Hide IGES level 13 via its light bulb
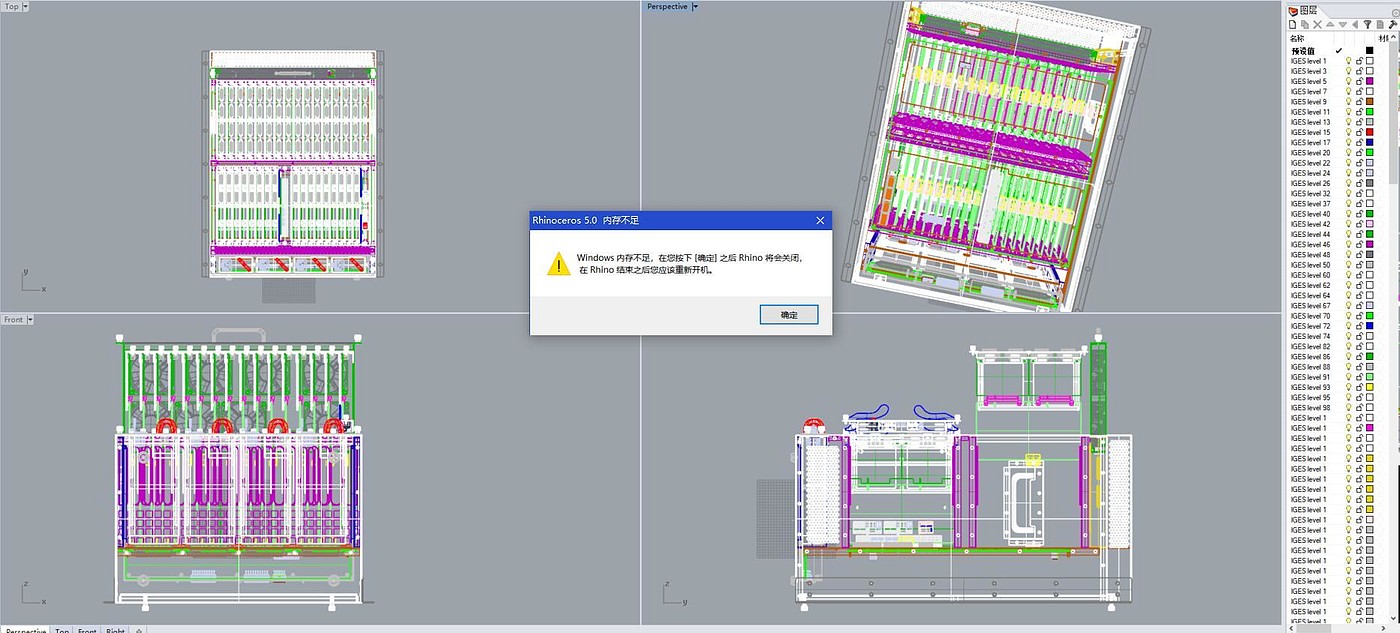 click(x=1348, y=122)
